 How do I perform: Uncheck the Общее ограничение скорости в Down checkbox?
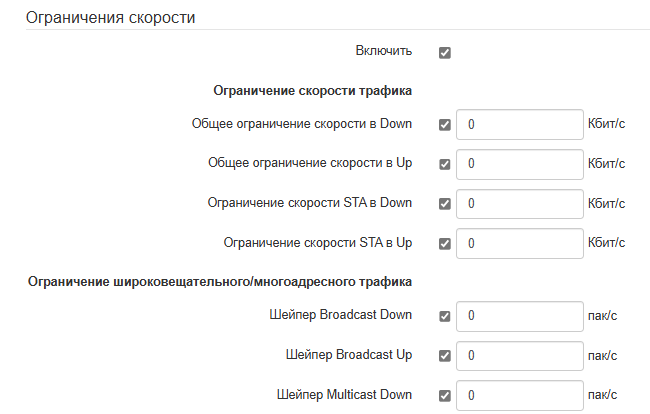[x=445, y=126]
